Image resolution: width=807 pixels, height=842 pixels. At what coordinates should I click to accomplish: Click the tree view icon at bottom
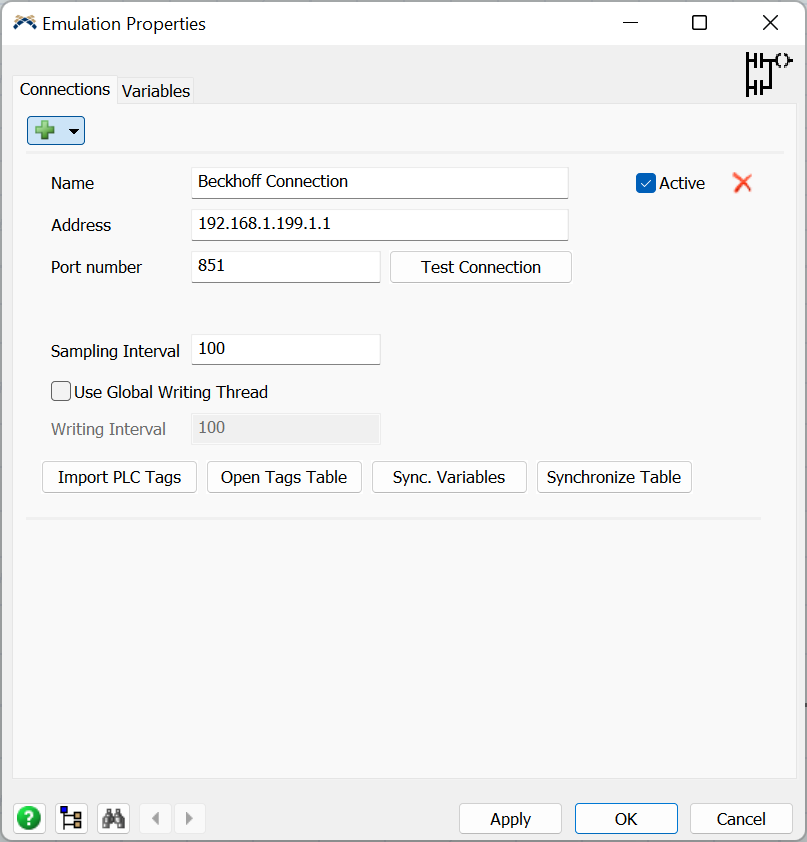(x=72, y=818)
